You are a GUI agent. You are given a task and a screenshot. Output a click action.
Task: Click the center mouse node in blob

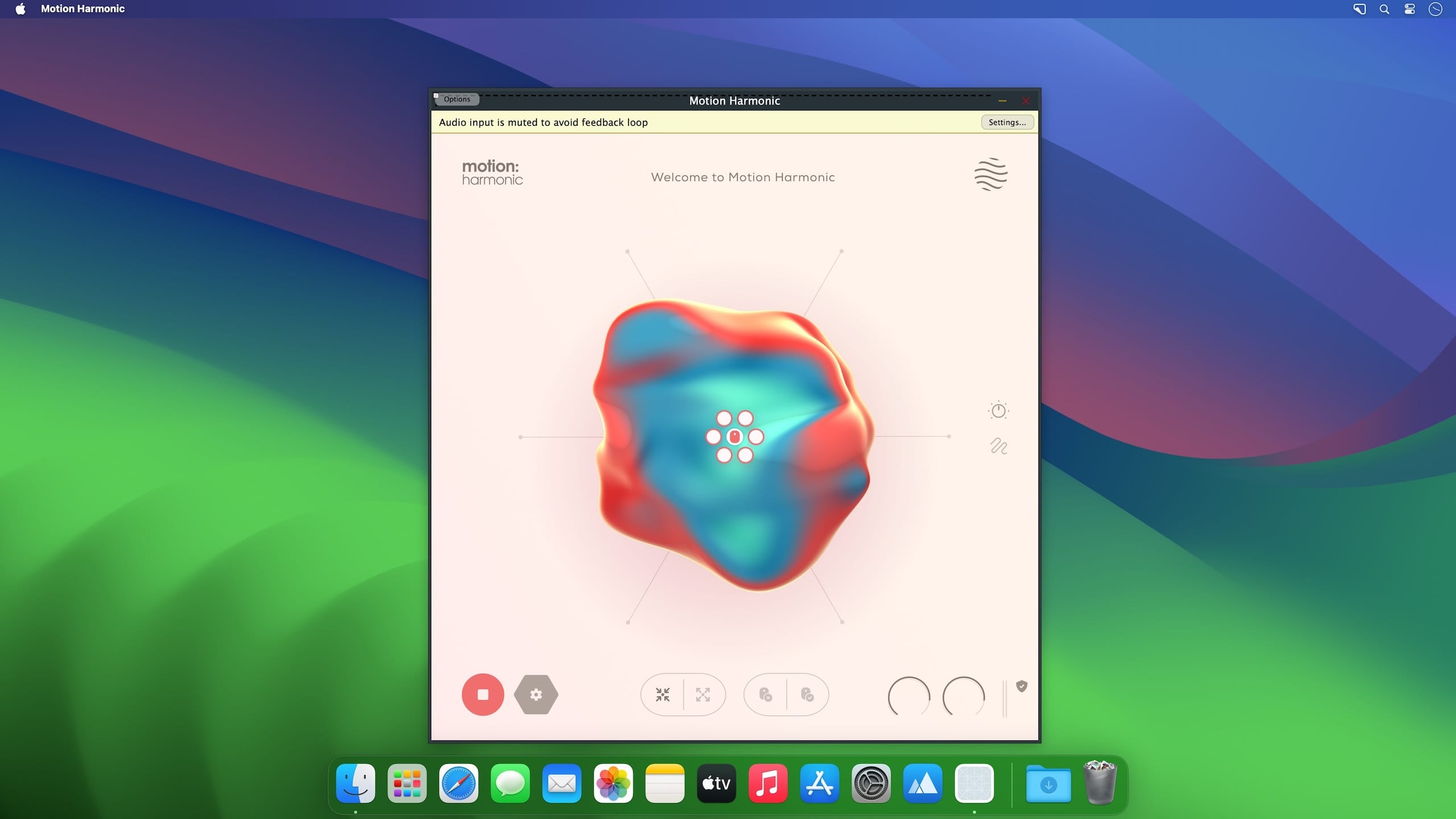[734, 437]
